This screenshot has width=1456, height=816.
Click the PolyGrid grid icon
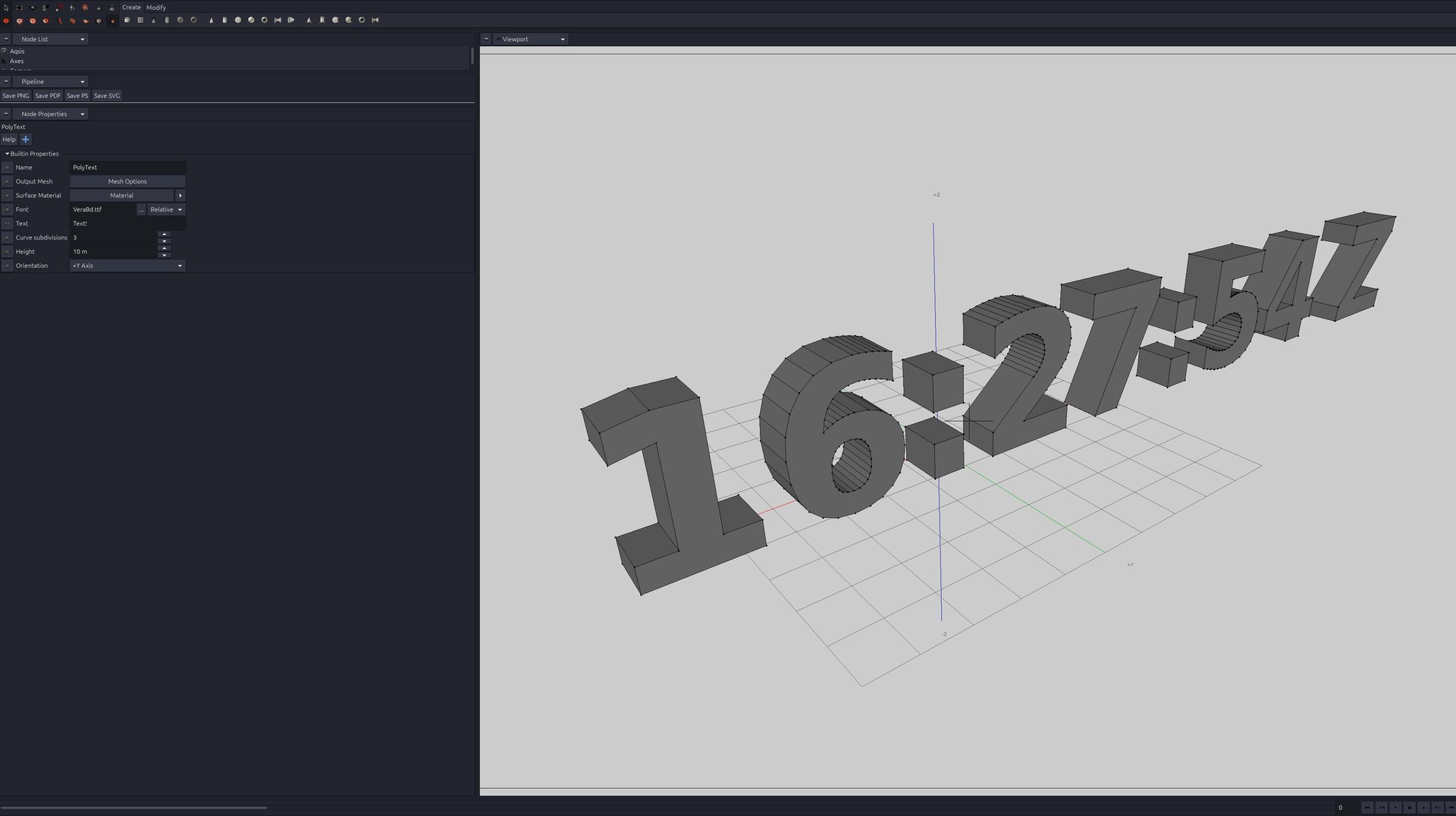(140, 20)
